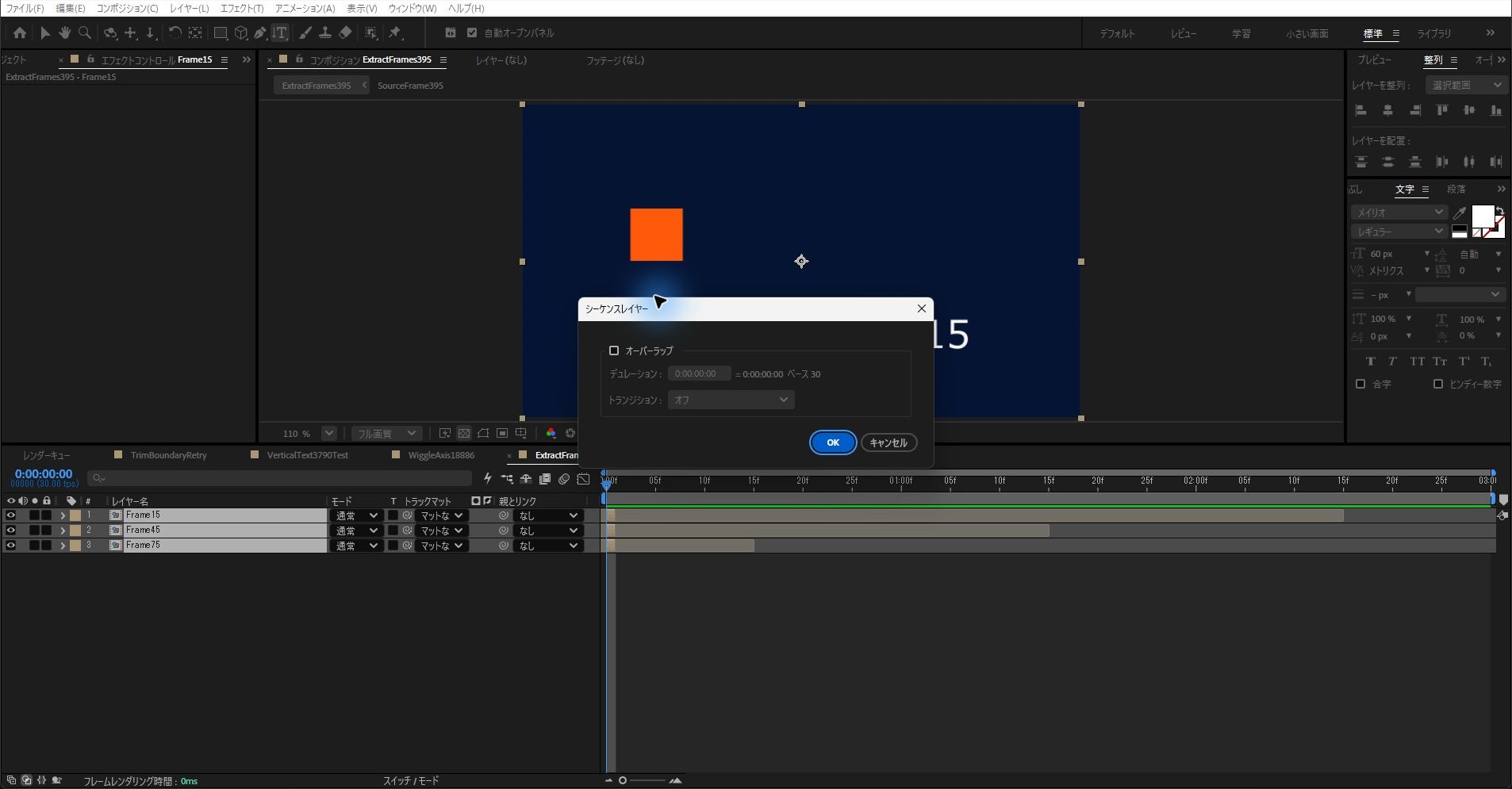Switch to WiggleAxis18886 timeline tab
This screenshot has height=789, width=1512.
[441, 455]
